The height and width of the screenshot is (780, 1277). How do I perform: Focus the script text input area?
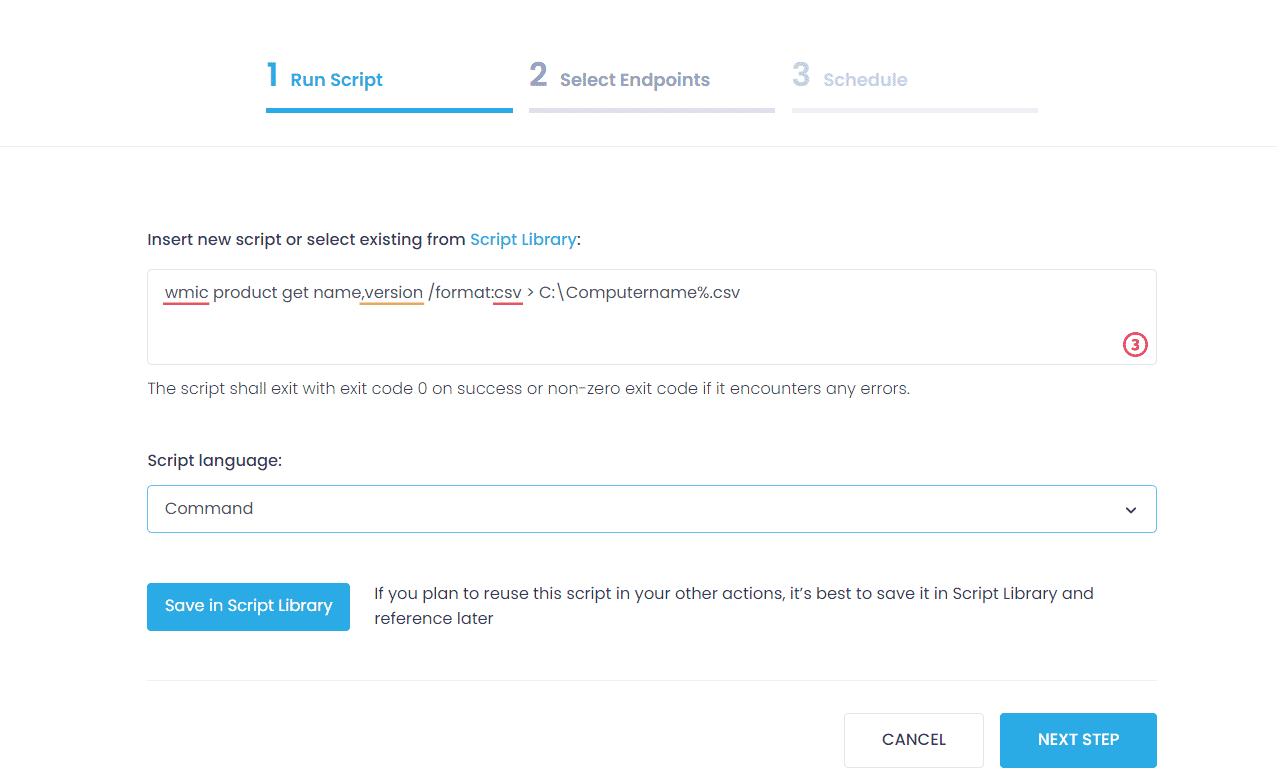click(x=652, y=317)
